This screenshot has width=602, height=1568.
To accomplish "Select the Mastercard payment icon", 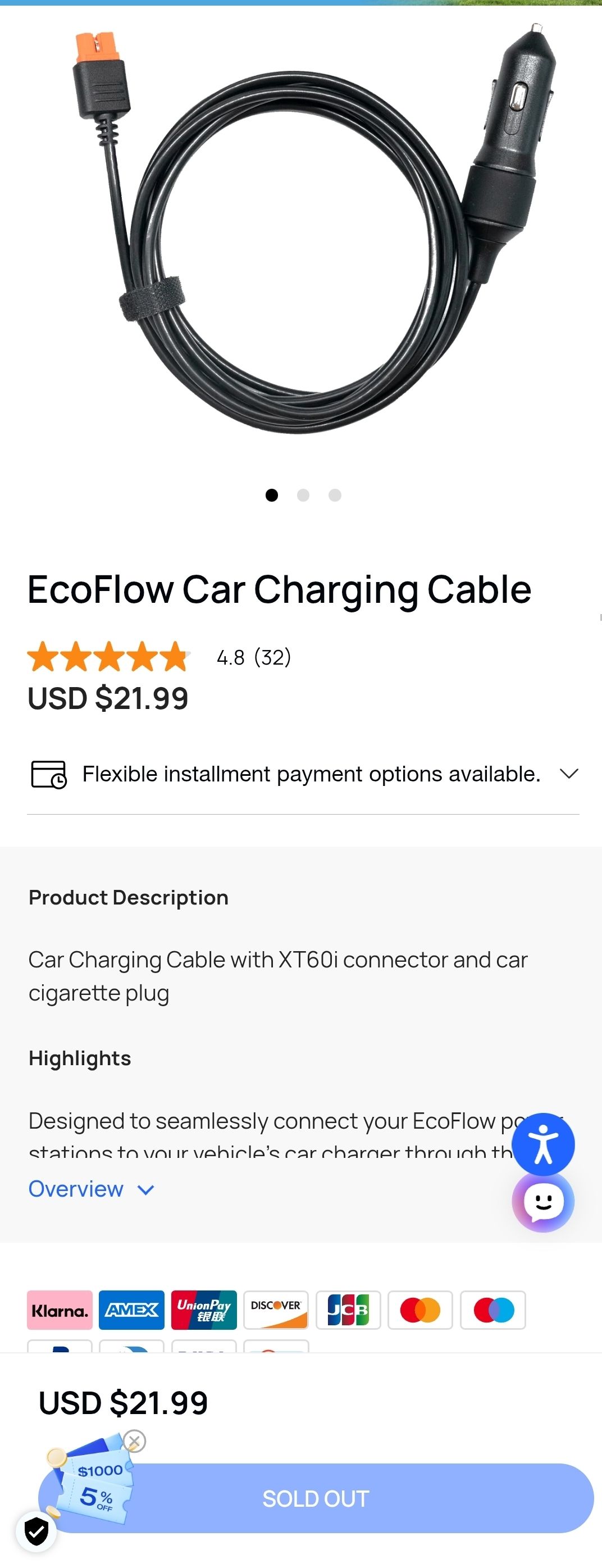I will (x=421, y=1310).
